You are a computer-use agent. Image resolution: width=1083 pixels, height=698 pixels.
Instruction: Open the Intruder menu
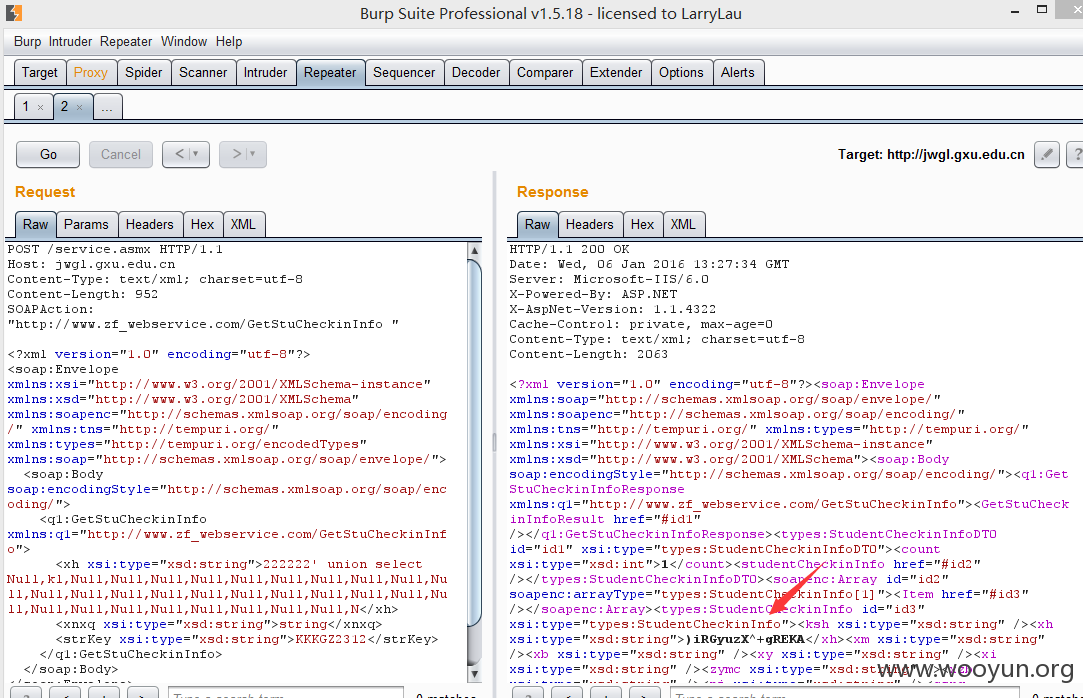click(70, 41)
